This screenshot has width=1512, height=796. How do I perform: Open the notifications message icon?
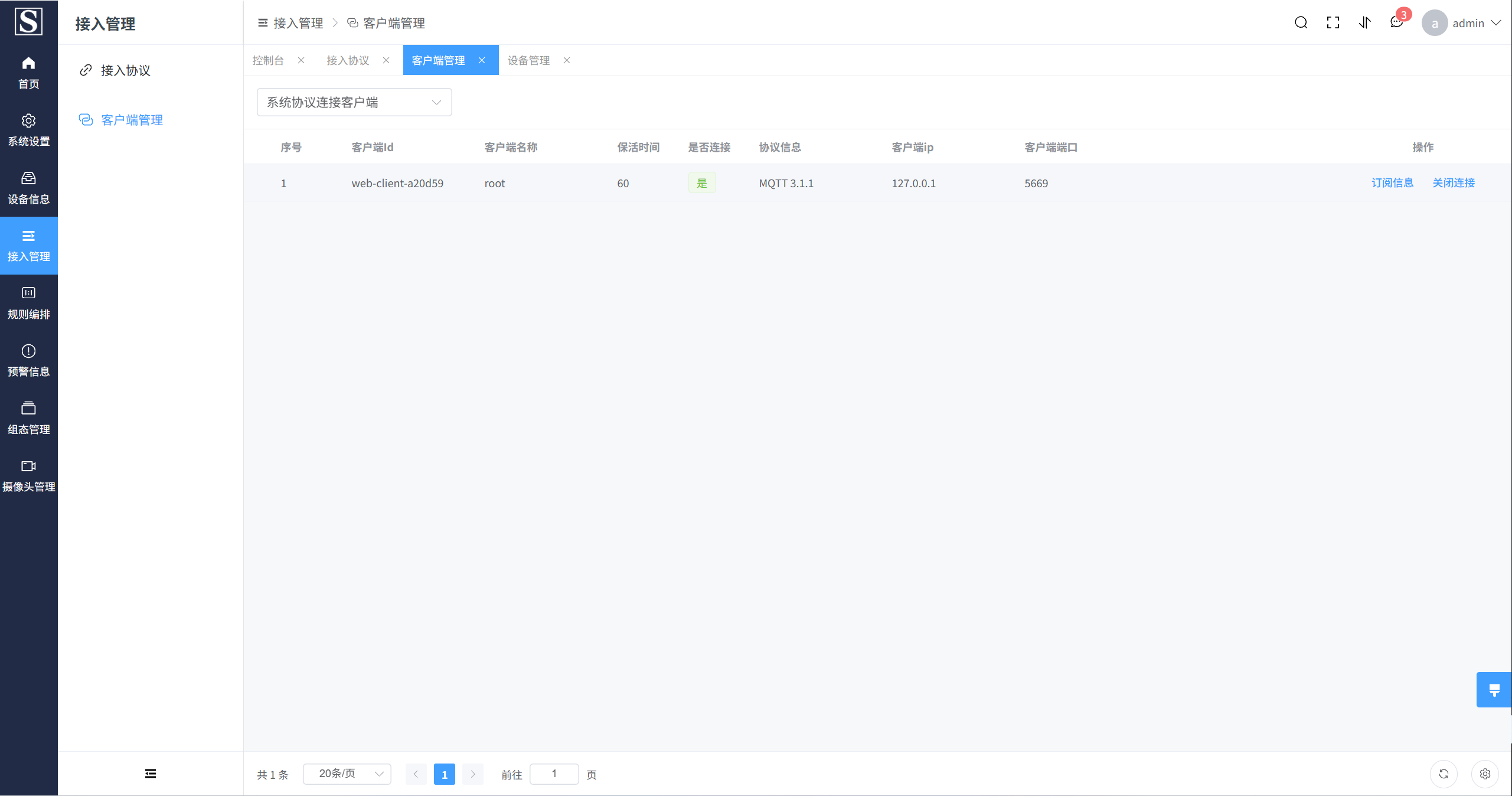click(1396, 23)
